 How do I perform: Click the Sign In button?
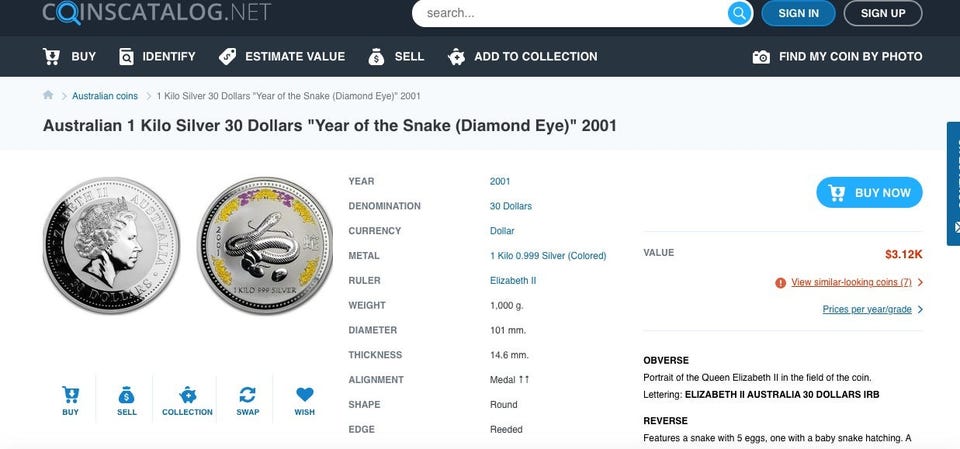pyautogui.click(x=798, y=13)
